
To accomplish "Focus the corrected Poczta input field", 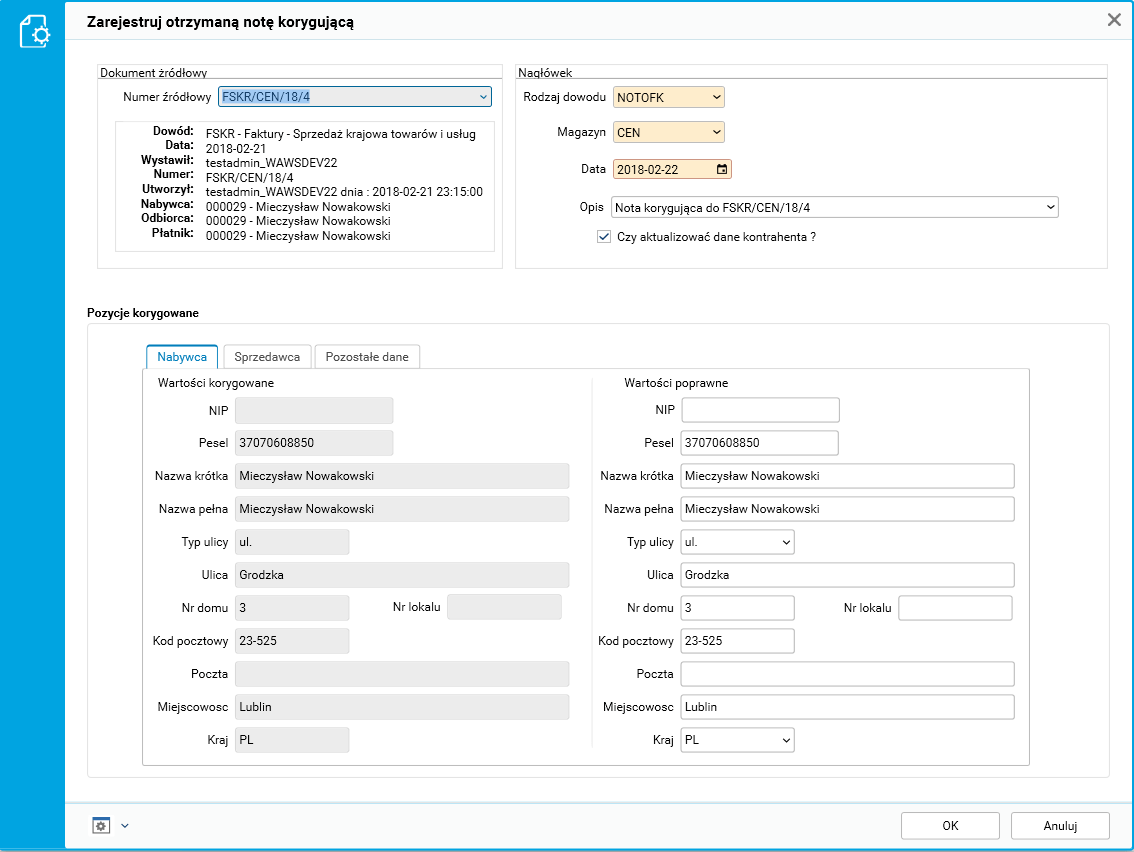I will click(x=847, y=674).
